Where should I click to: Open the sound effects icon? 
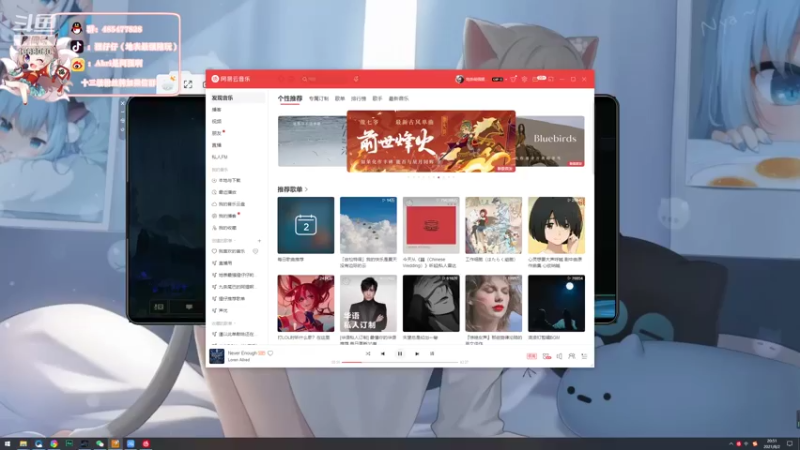click(547, 356)
